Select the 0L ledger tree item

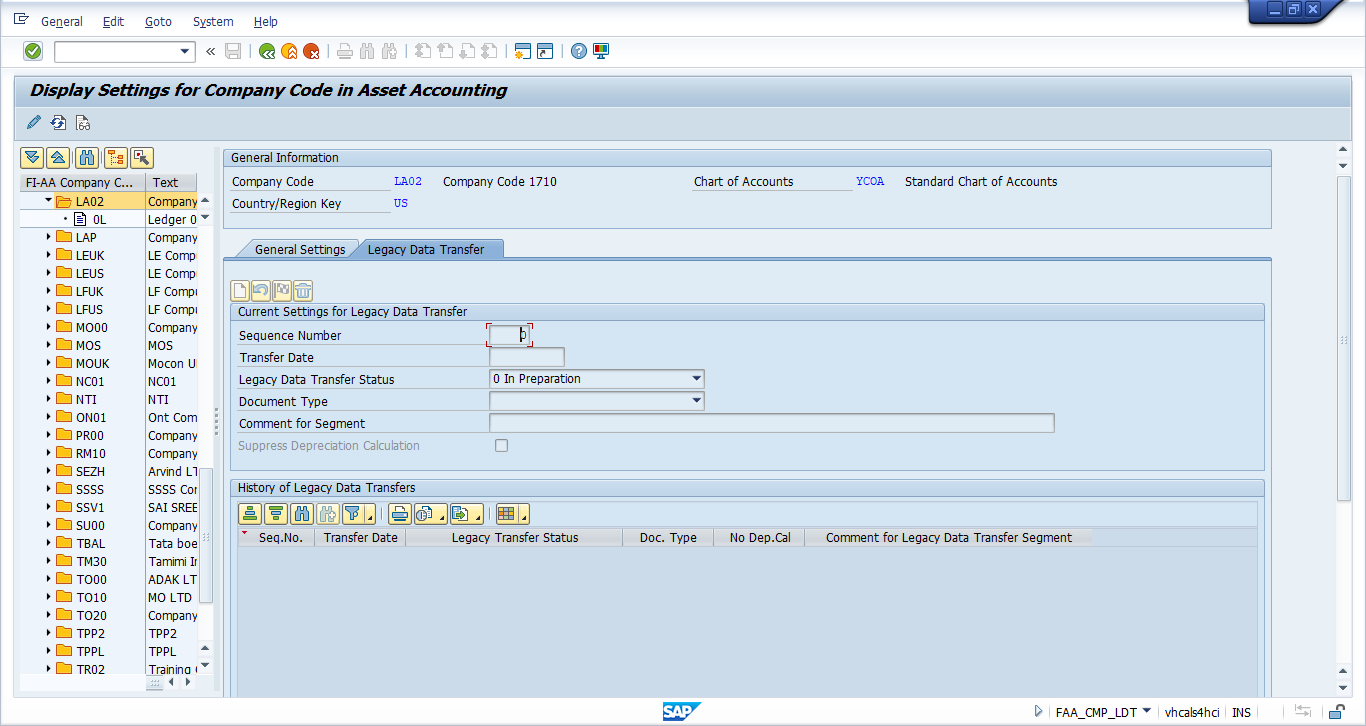coord(98,219)
